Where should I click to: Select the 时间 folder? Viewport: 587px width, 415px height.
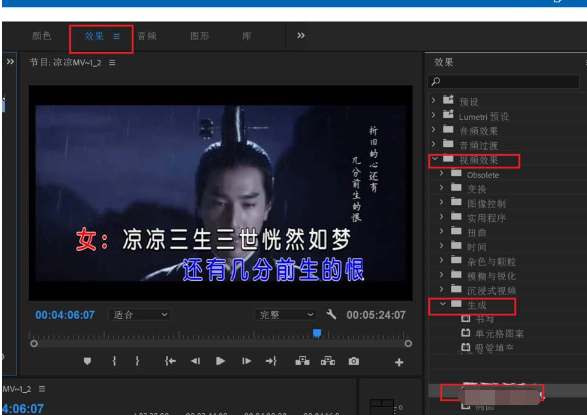pos(477,247)
